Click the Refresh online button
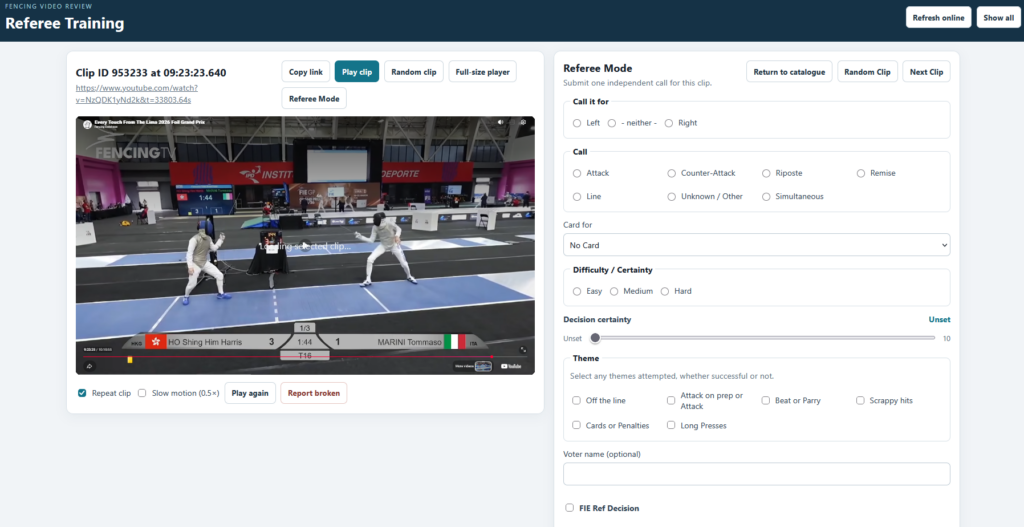The width and height of the screenshot is (1024, 527). (x=938, y=18)
